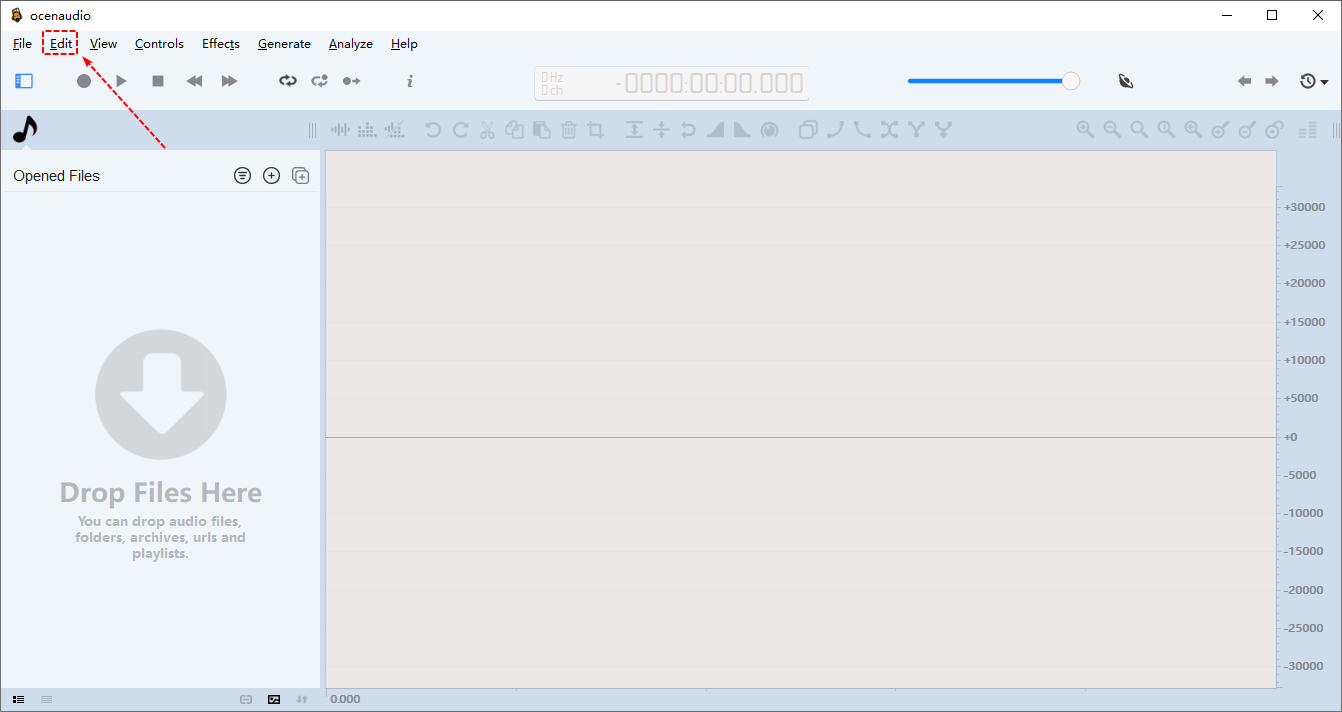
Task: Switch to detailed list view icon
Action: tap(19, 699)
